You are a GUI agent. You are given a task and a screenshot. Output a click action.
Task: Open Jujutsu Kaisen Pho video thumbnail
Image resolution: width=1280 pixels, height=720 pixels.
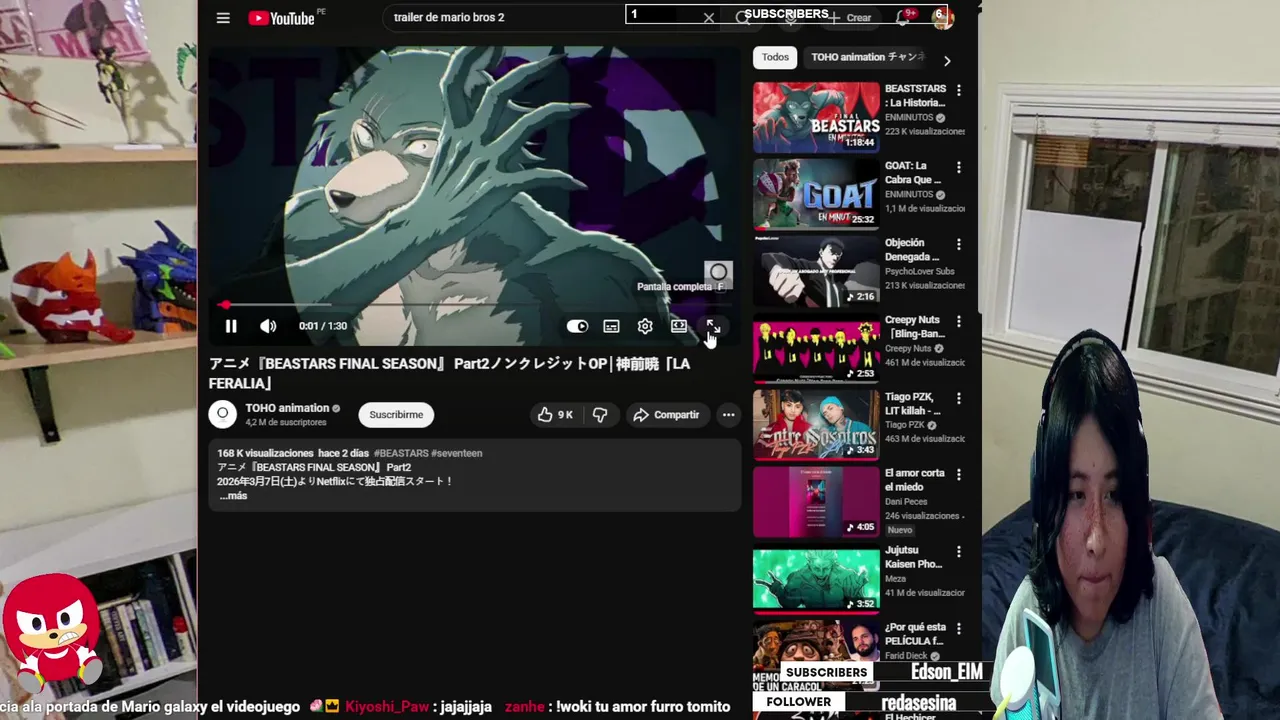click(x=816, y=579)
